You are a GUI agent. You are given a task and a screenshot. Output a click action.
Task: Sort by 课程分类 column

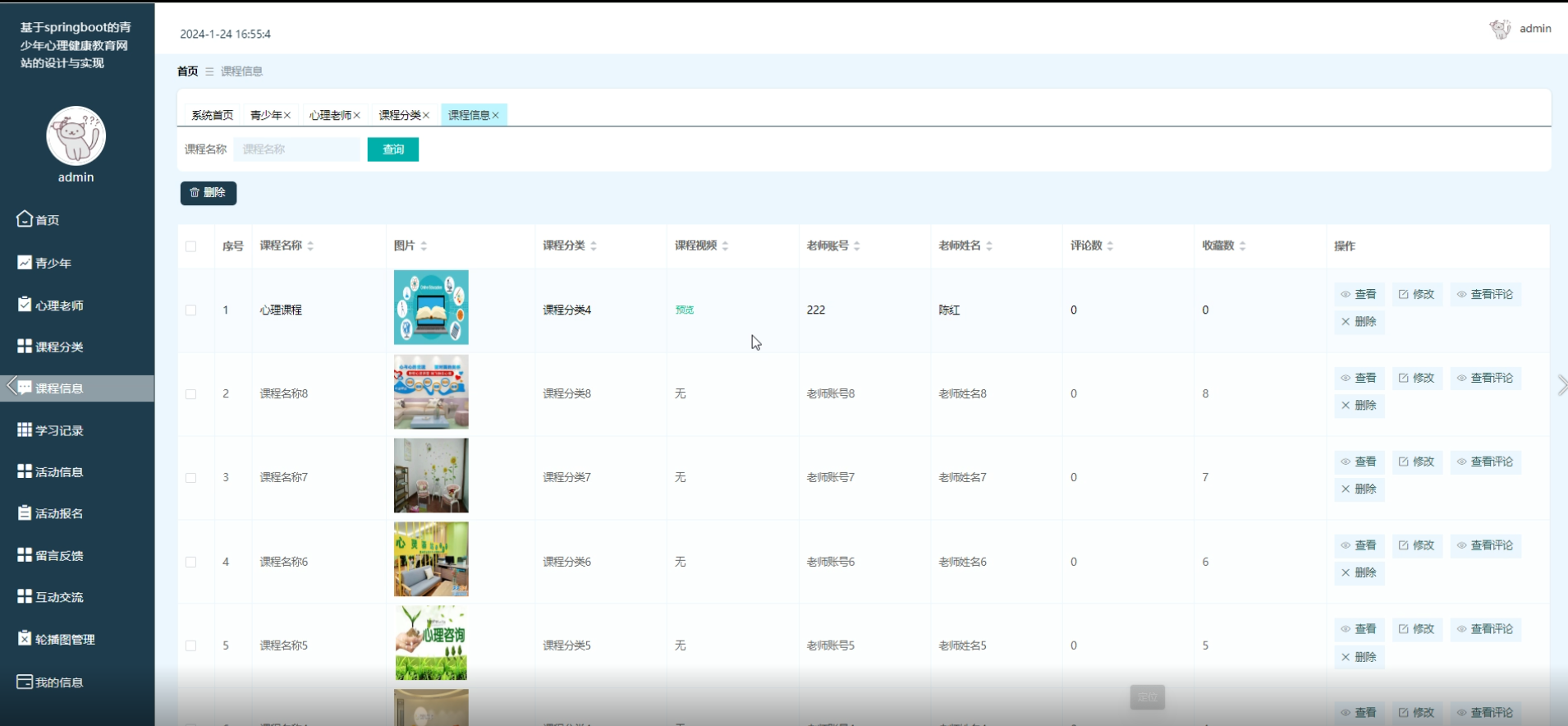[x=594, y=246]
